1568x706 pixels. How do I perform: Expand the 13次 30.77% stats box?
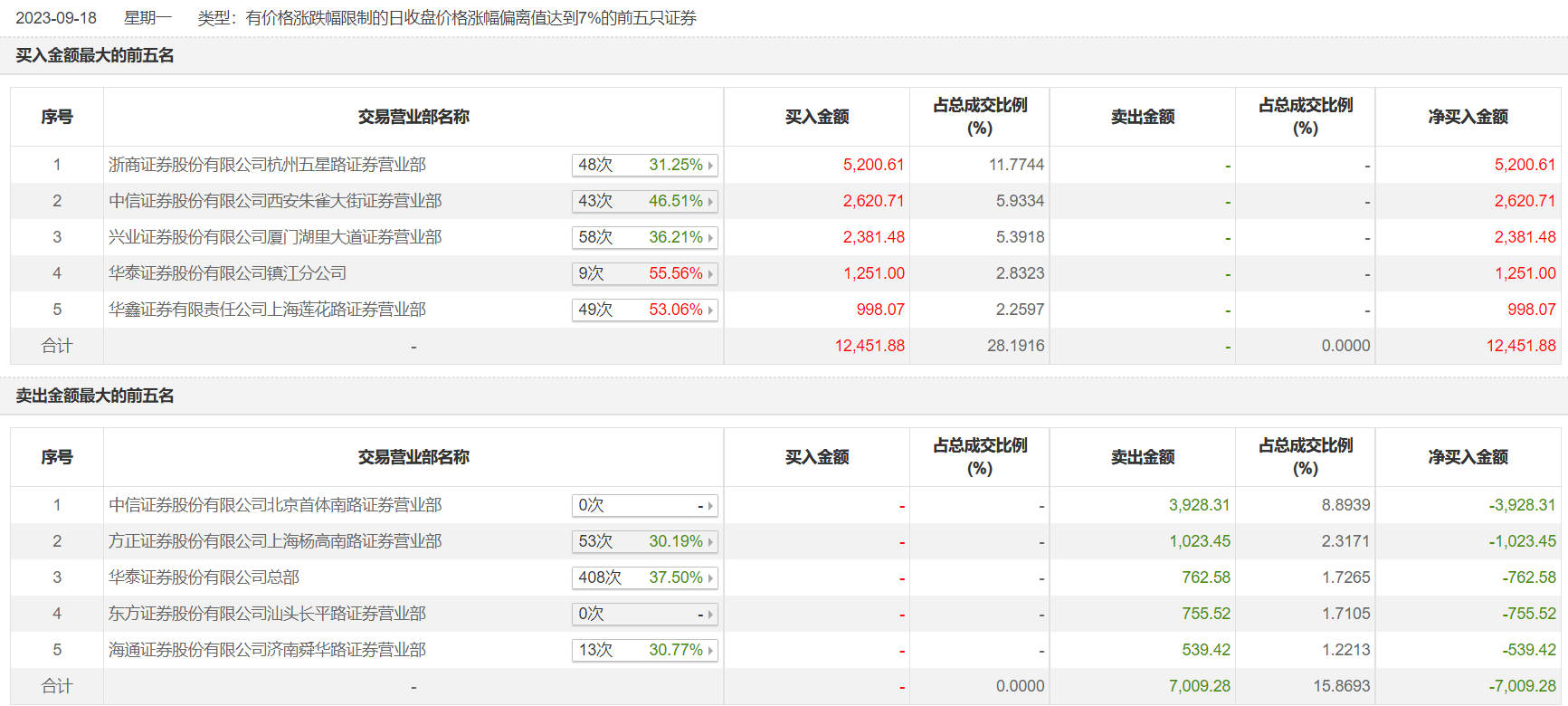(644, 650)
